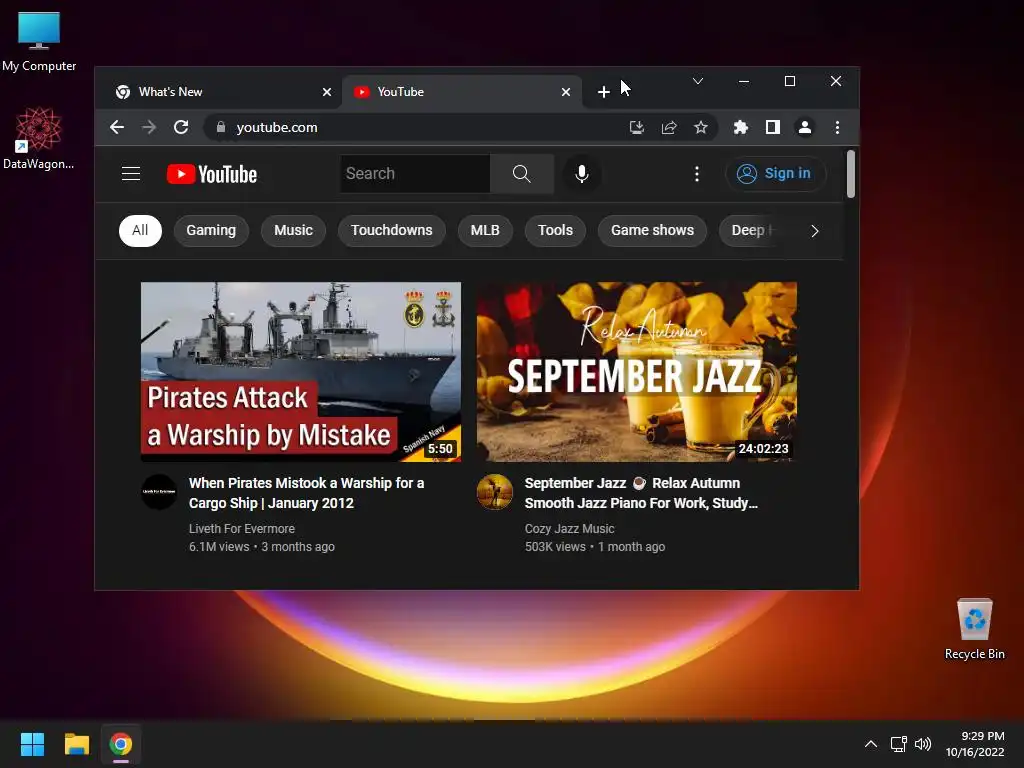Share this page using the share icon

coord(669,127)
